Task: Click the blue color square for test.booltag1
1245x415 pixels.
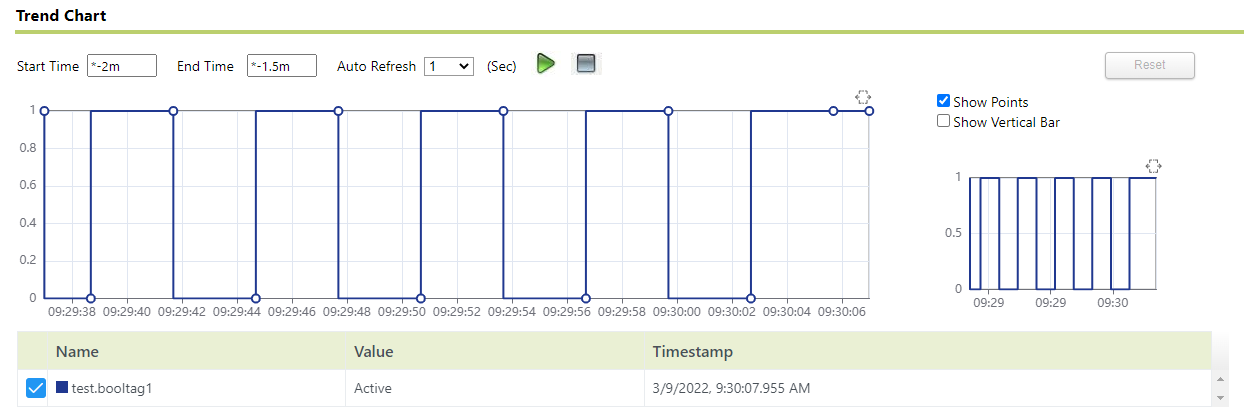Action: 62,388
